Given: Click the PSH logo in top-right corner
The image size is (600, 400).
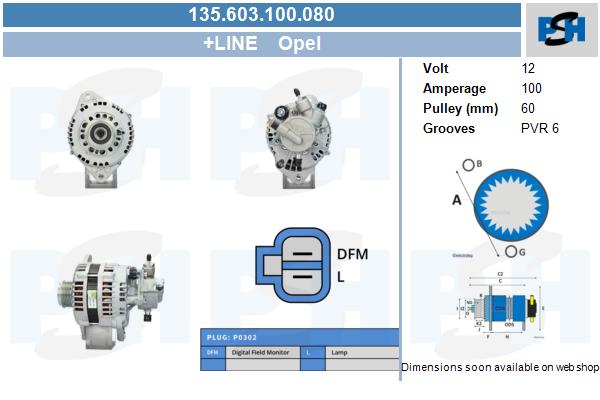Looking at the screenshot, I should click(562, 30).
